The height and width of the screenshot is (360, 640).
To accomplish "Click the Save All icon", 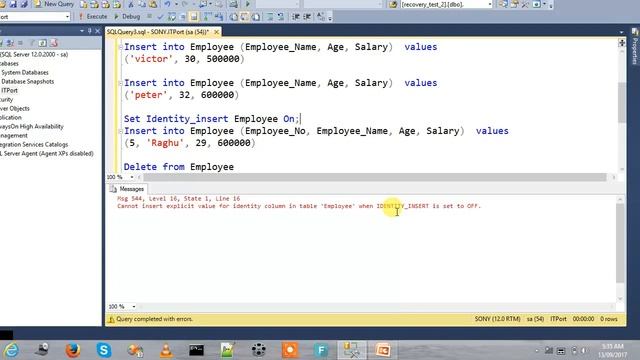I will (24, 4).
